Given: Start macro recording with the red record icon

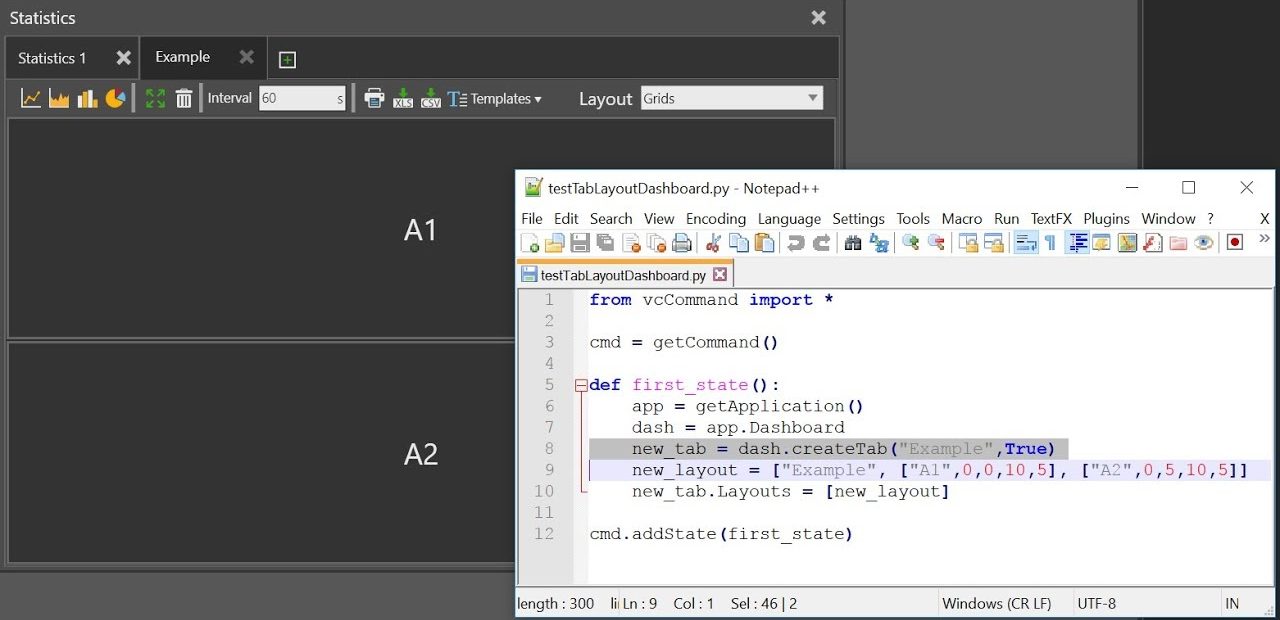Looking at the screenshot, I should click(1235, 241).
